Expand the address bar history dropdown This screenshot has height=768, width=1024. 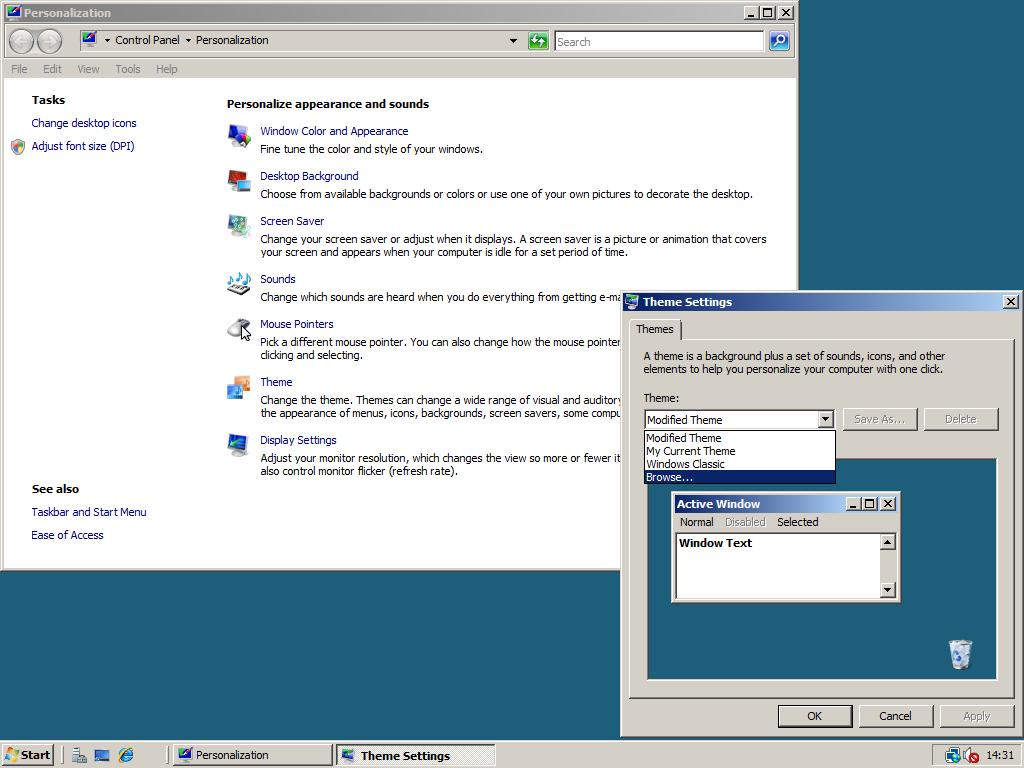tap(513, 40)
